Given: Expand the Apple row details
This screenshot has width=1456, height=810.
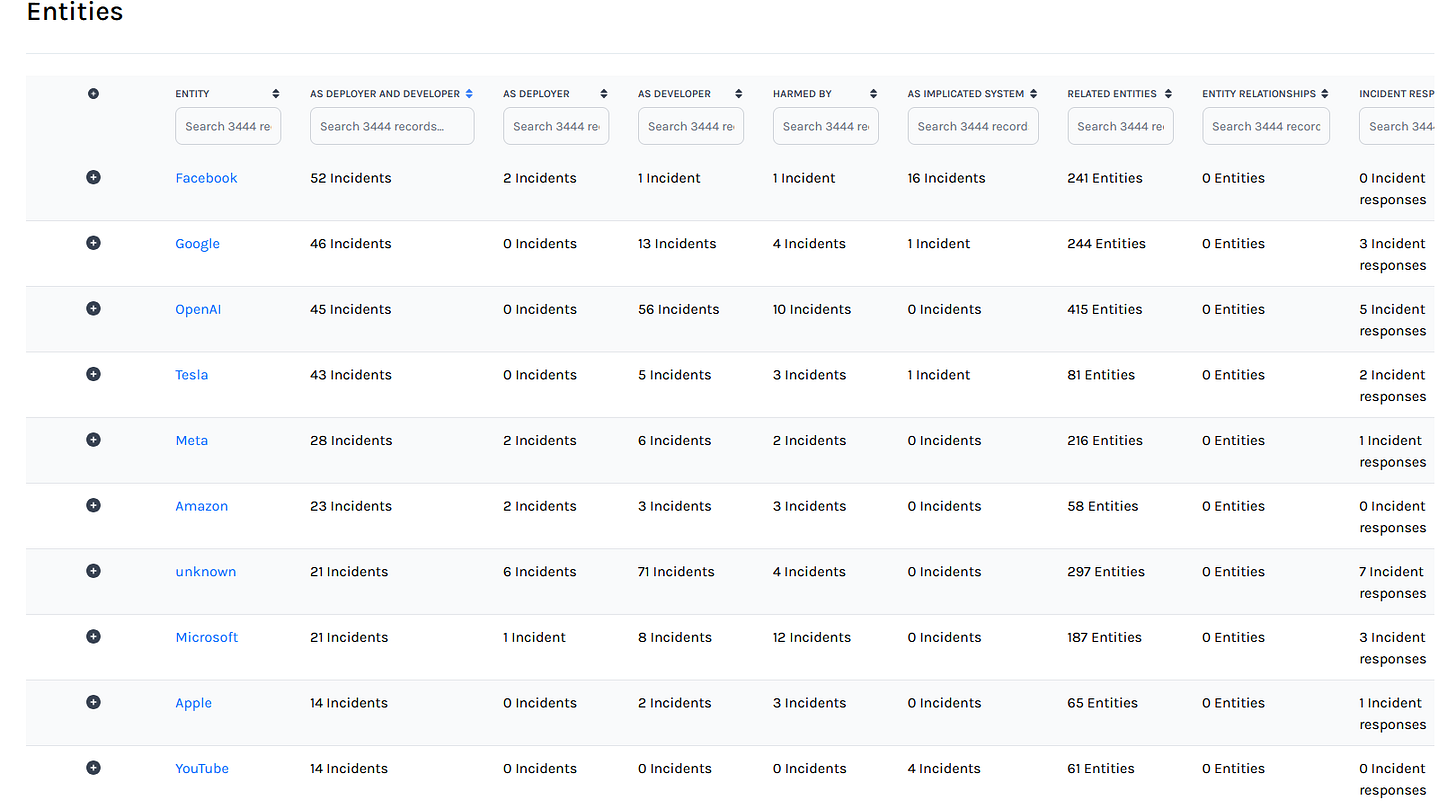Looking at the screenshot, I should click(x=93, y=702).
